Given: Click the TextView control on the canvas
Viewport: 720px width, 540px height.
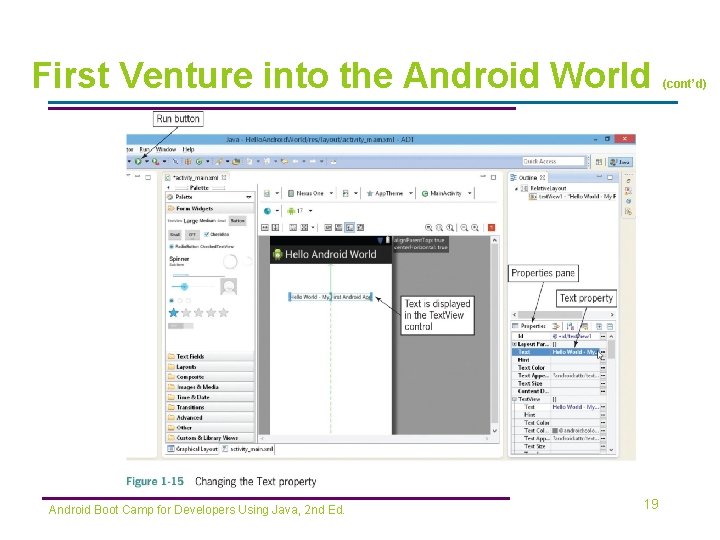Looking at the screenshot, I should 331,297.
